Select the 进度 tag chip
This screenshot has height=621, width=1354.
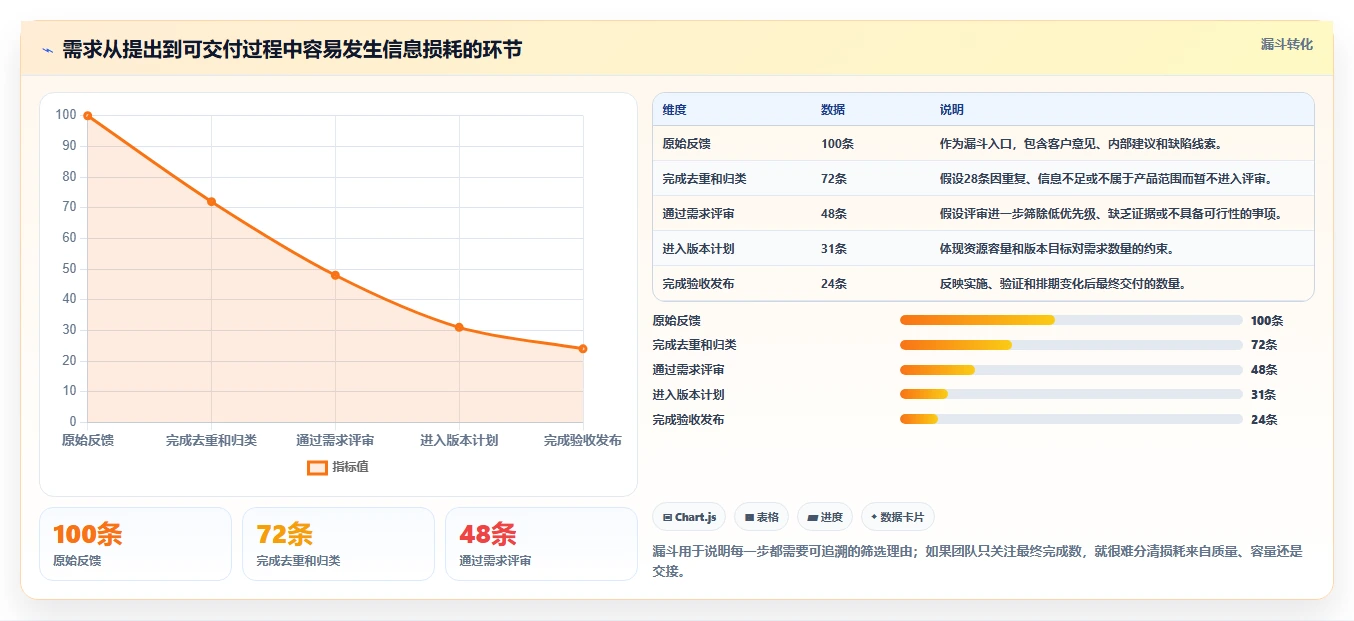point(825,517)
